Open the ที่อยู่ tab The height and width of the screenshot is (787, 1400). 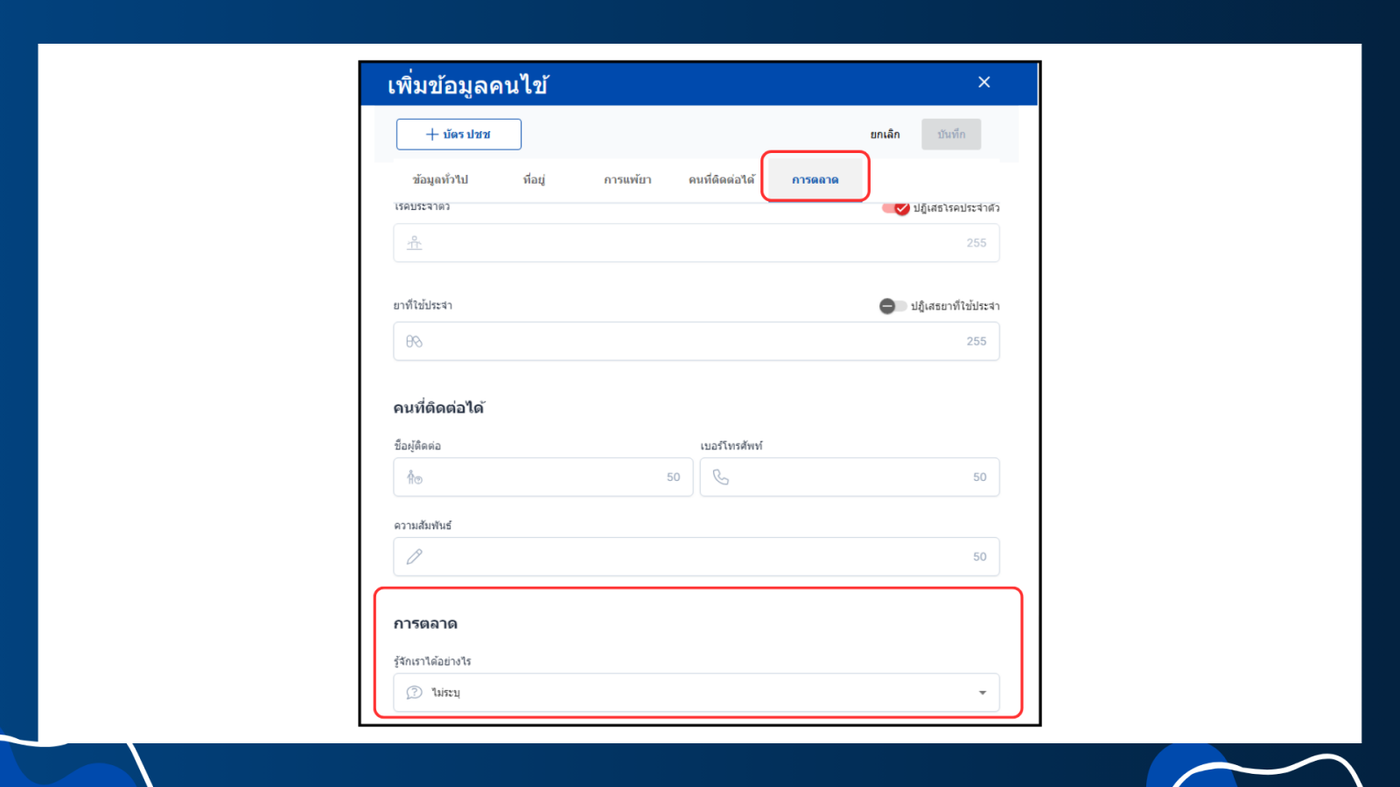point(534,180)
